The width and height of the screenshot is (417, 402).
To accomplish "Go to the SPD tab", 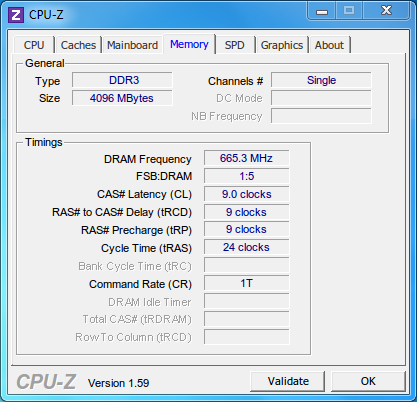I will tap(235, 45).
